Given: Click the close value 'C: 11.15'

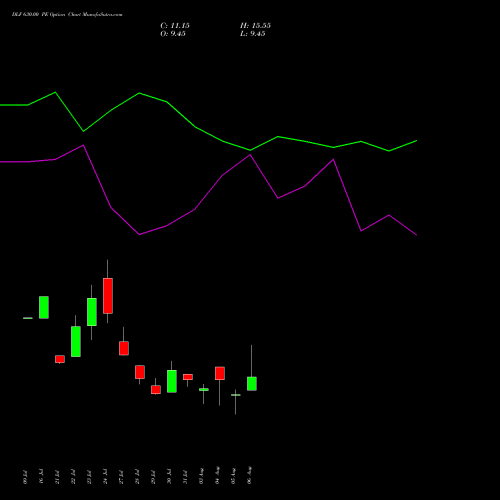Looking at the screenshot, I should [x=175, y=26].
